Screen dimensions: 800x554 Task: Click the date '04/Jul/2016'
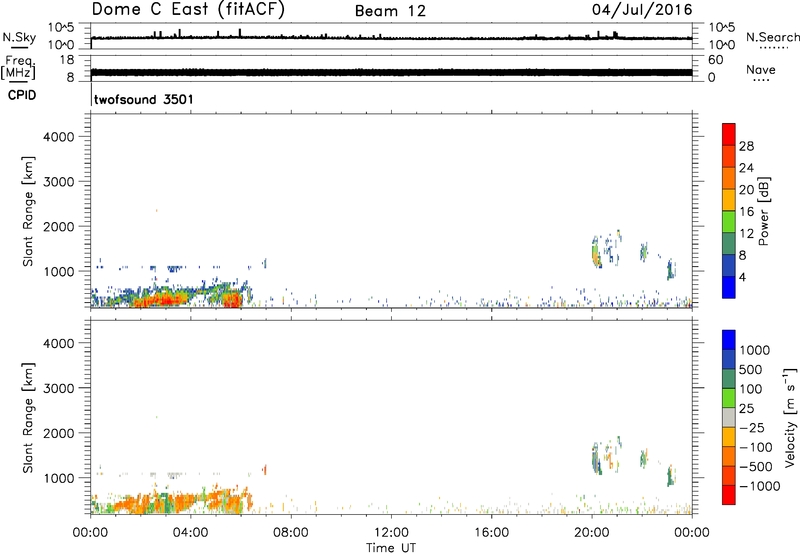click(x=642, y=10)
